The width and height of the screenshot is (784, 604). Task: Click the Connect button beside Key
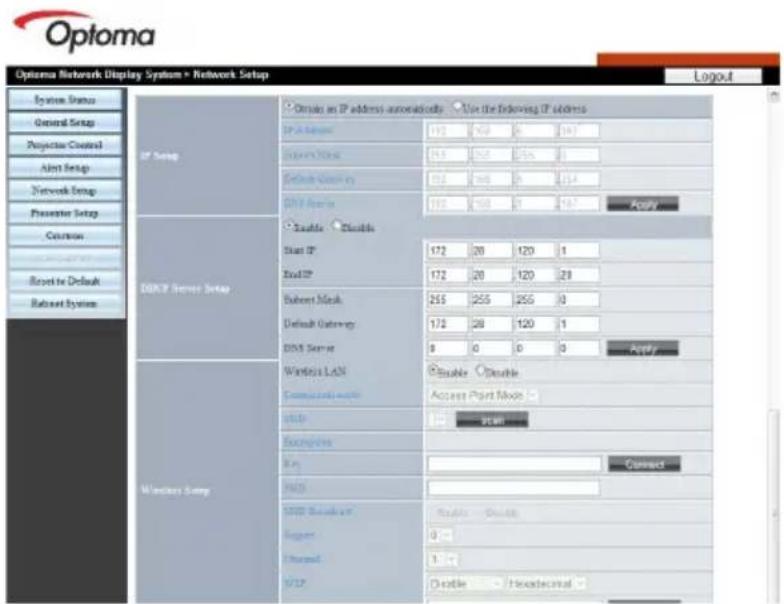644,464
